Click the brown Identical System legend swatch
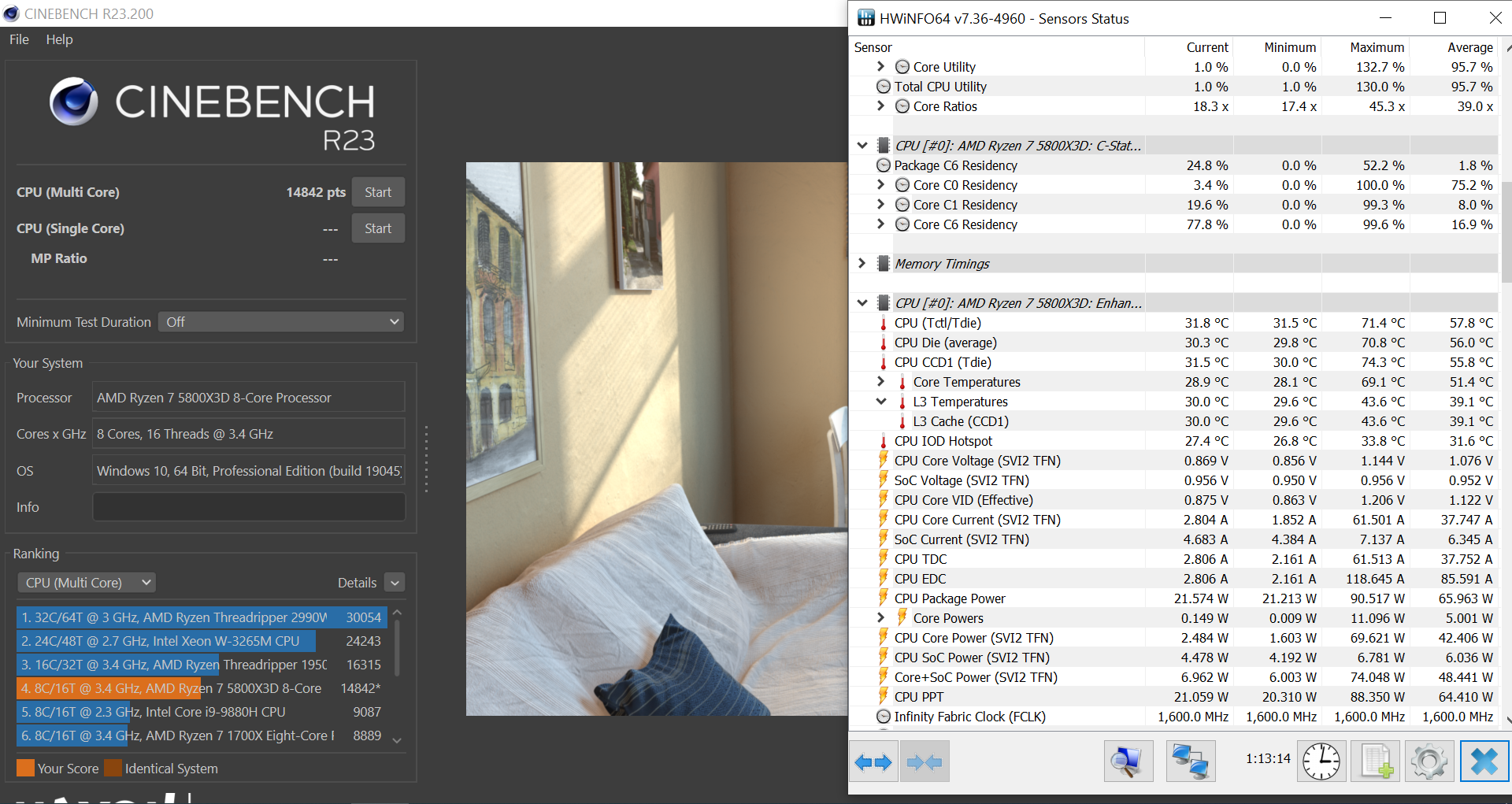This screenshot has height=804, width=1512. [113, 768]
